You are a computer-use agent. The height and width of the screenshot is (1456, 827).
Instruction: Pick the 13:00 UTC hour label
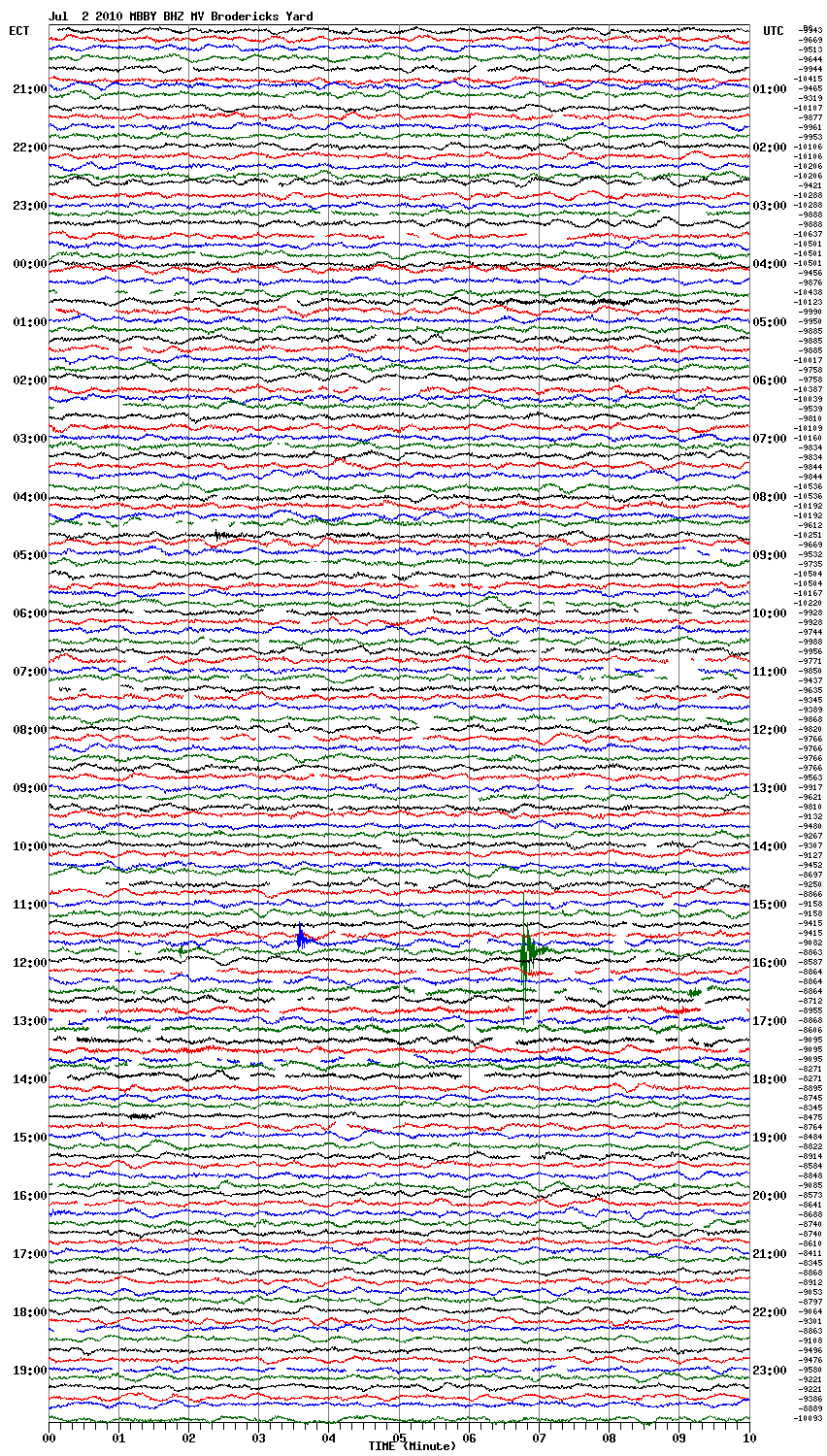pyautogui.click(x=770, y=788)
